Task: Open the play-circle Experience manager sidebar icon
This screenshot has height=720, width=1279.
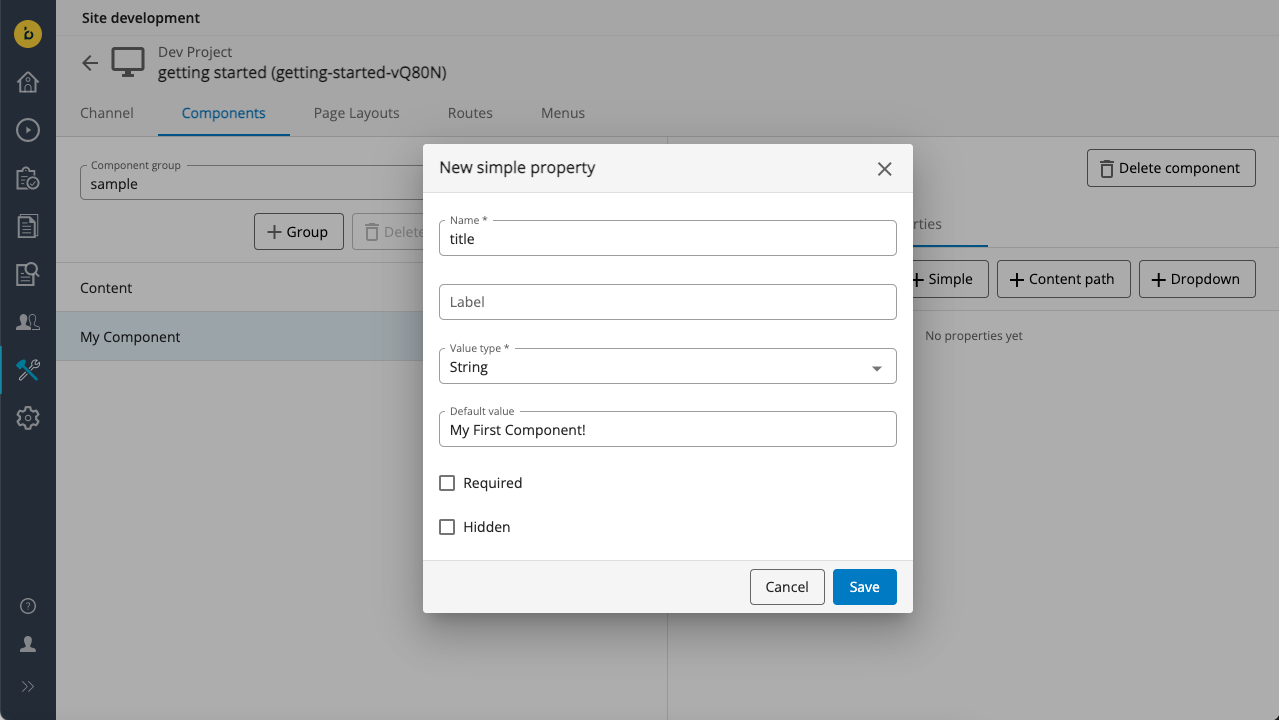Action: pyautogui.click(x=28, y=130)
